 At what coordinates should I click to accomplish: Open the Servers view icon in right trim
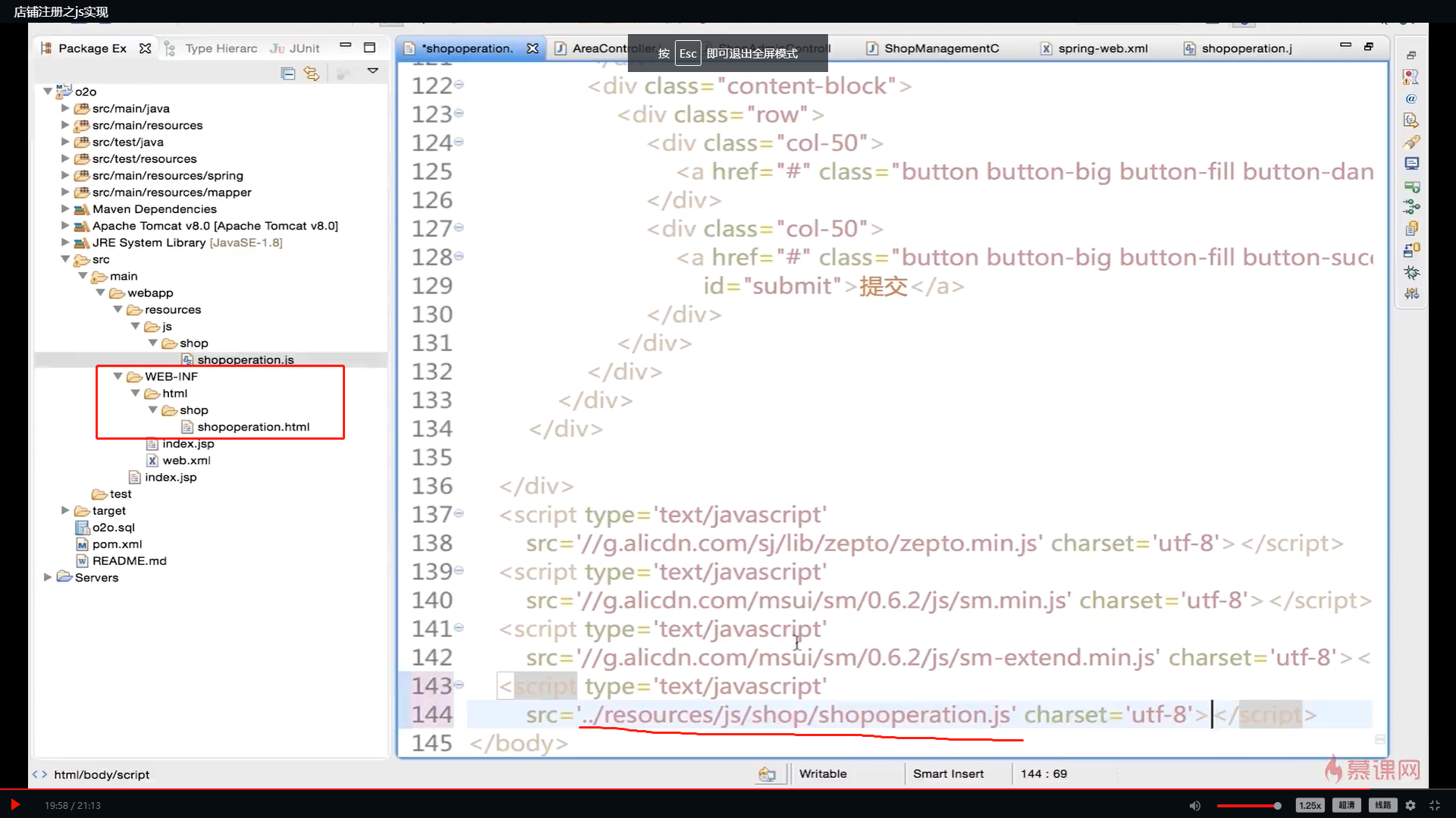[x=1411, y=186]
